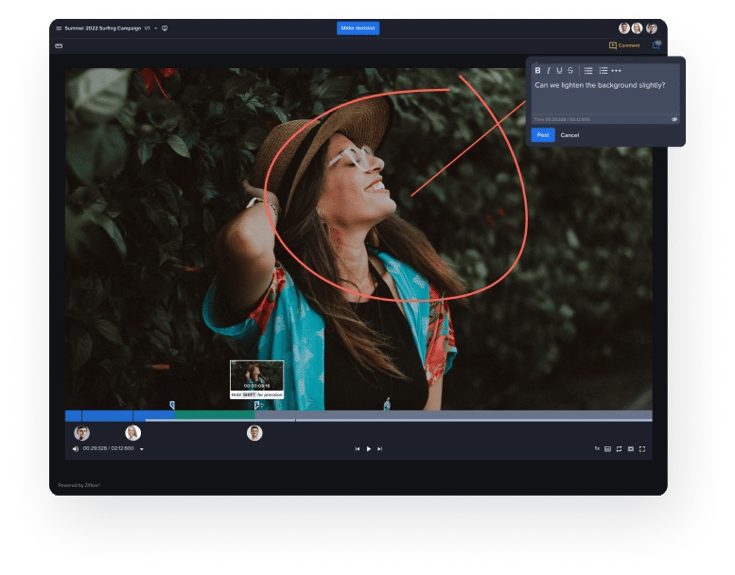Toggle loop playback icon

point(619,449)
